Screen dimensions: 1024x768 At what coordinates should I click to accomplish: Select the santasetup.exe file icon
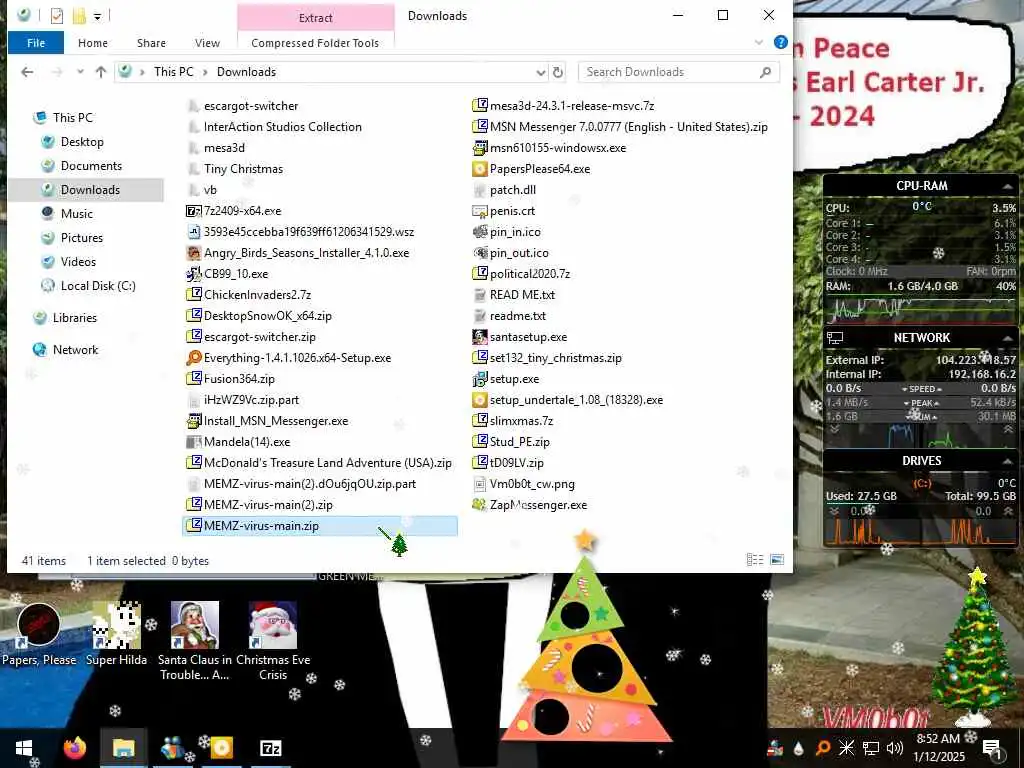(480, 337)
